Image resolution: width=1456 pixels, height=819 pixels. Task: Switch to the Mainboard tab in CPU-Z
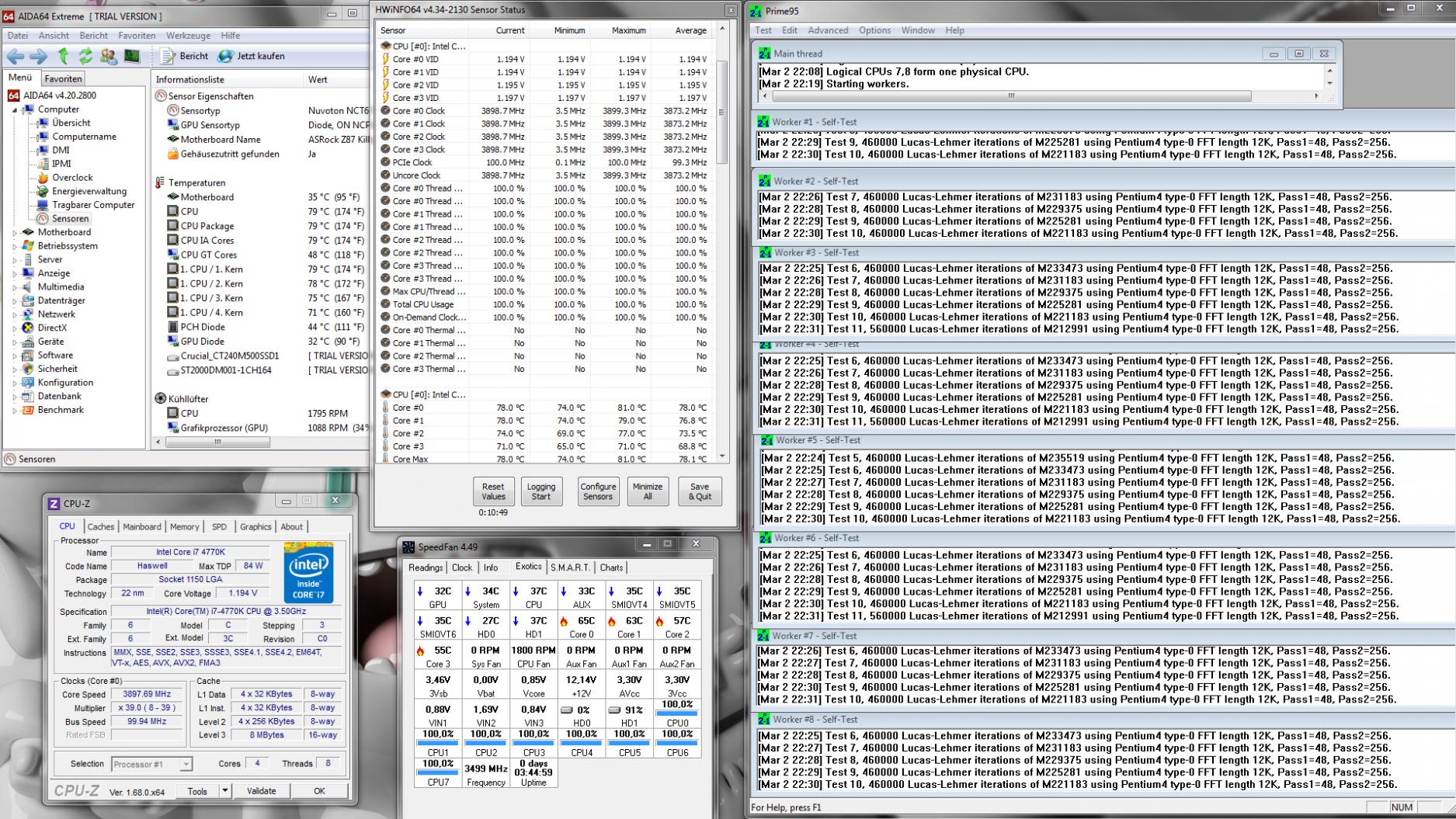[x=142, y=526]
